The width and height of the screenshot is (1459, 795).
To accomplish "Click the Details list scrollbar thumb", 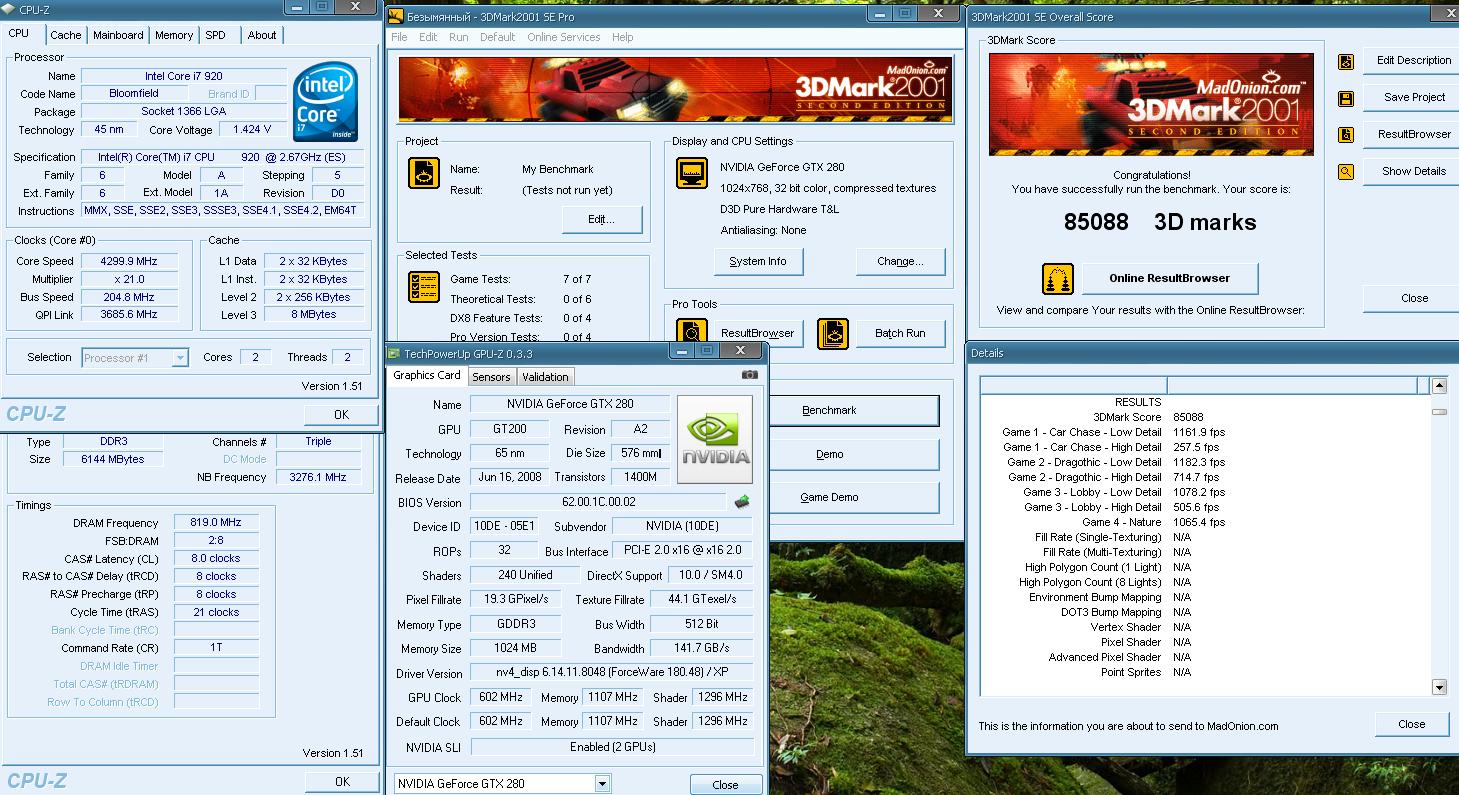I will tap(1439, 411).
